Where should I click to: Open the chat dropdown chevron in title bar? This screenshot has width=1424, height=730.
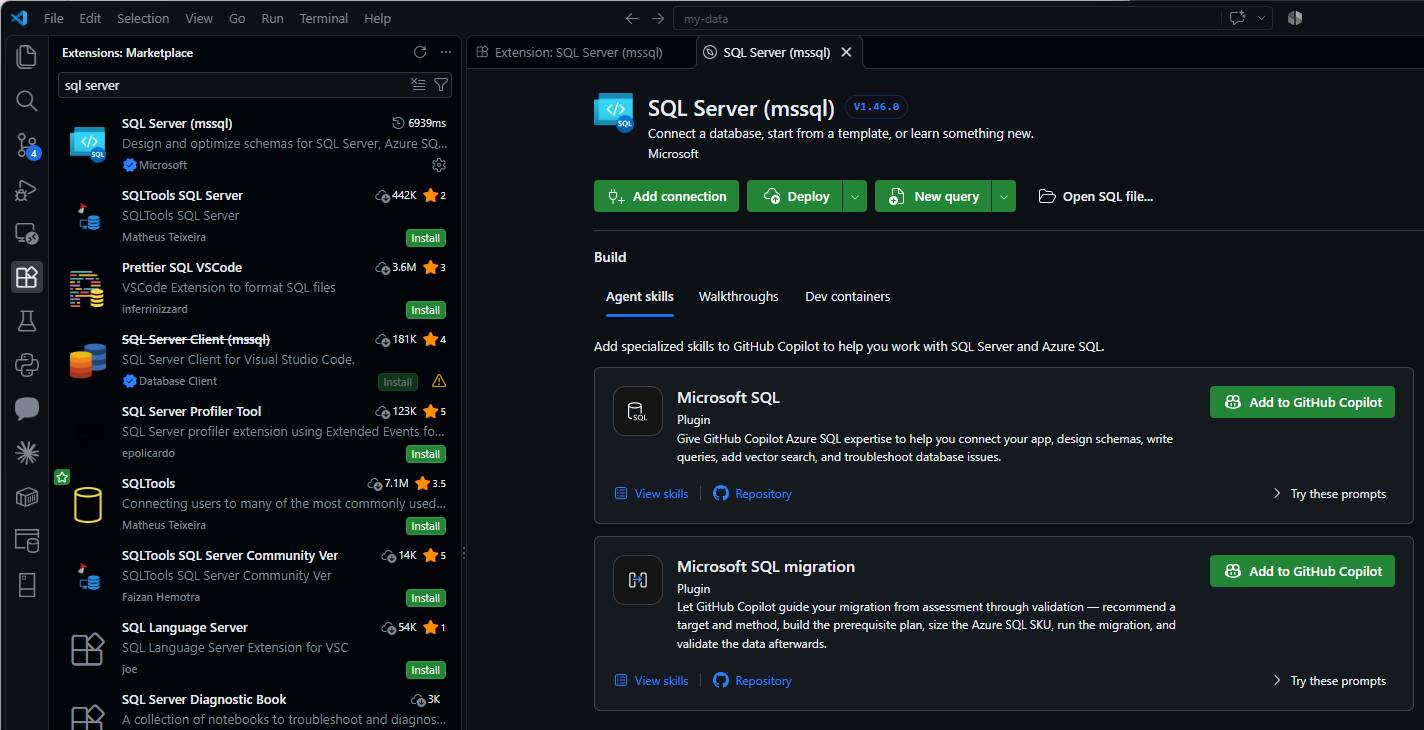(x=1262, y=18)
